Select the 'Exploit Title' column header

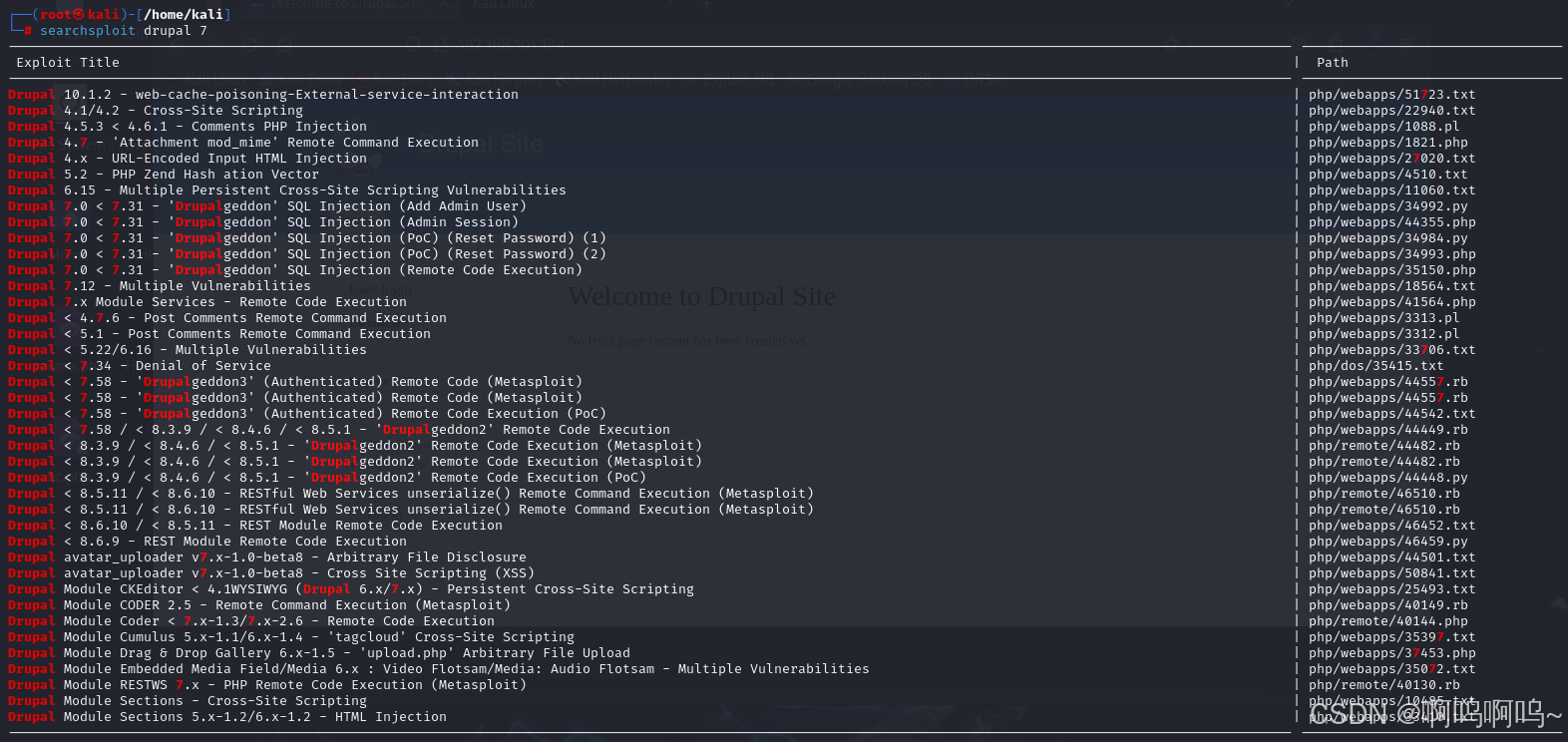[x=68, y=63]
